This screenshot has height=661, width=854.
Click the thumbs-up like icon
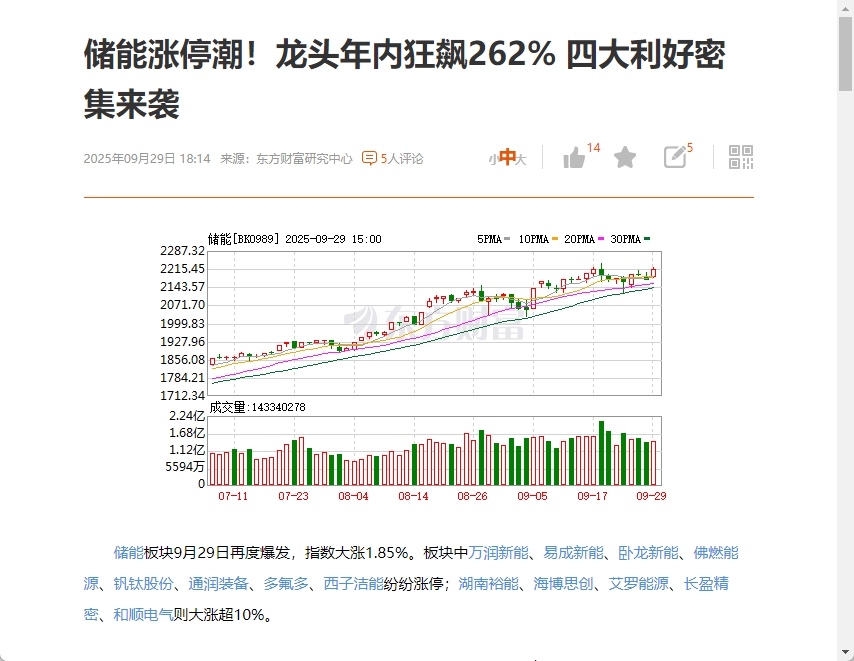click(574, 158)
